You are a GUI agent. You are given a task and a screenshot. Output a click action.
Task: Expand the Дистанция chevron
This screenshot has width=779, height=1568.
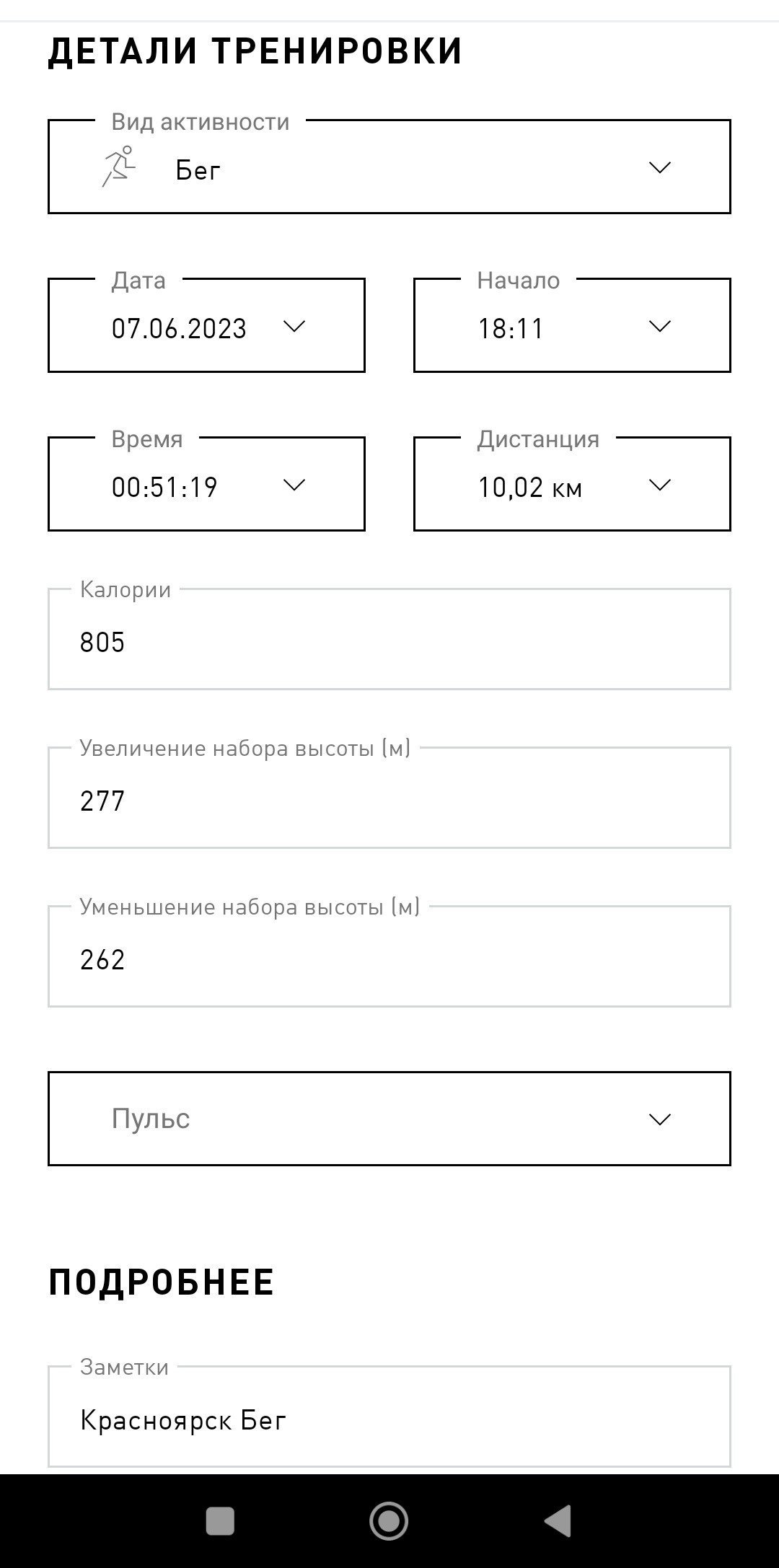point(660,485)
